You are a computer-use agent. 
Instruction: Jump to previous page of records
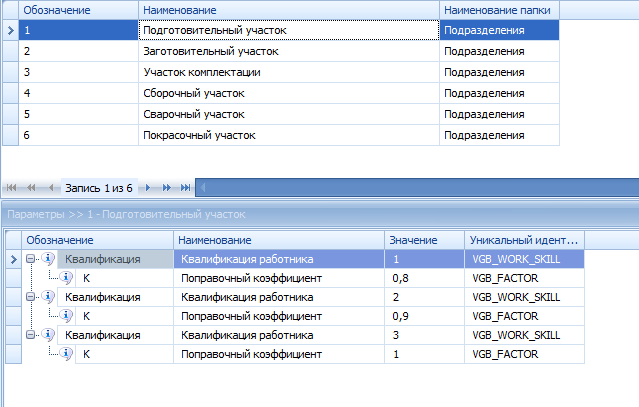(30, 188)
